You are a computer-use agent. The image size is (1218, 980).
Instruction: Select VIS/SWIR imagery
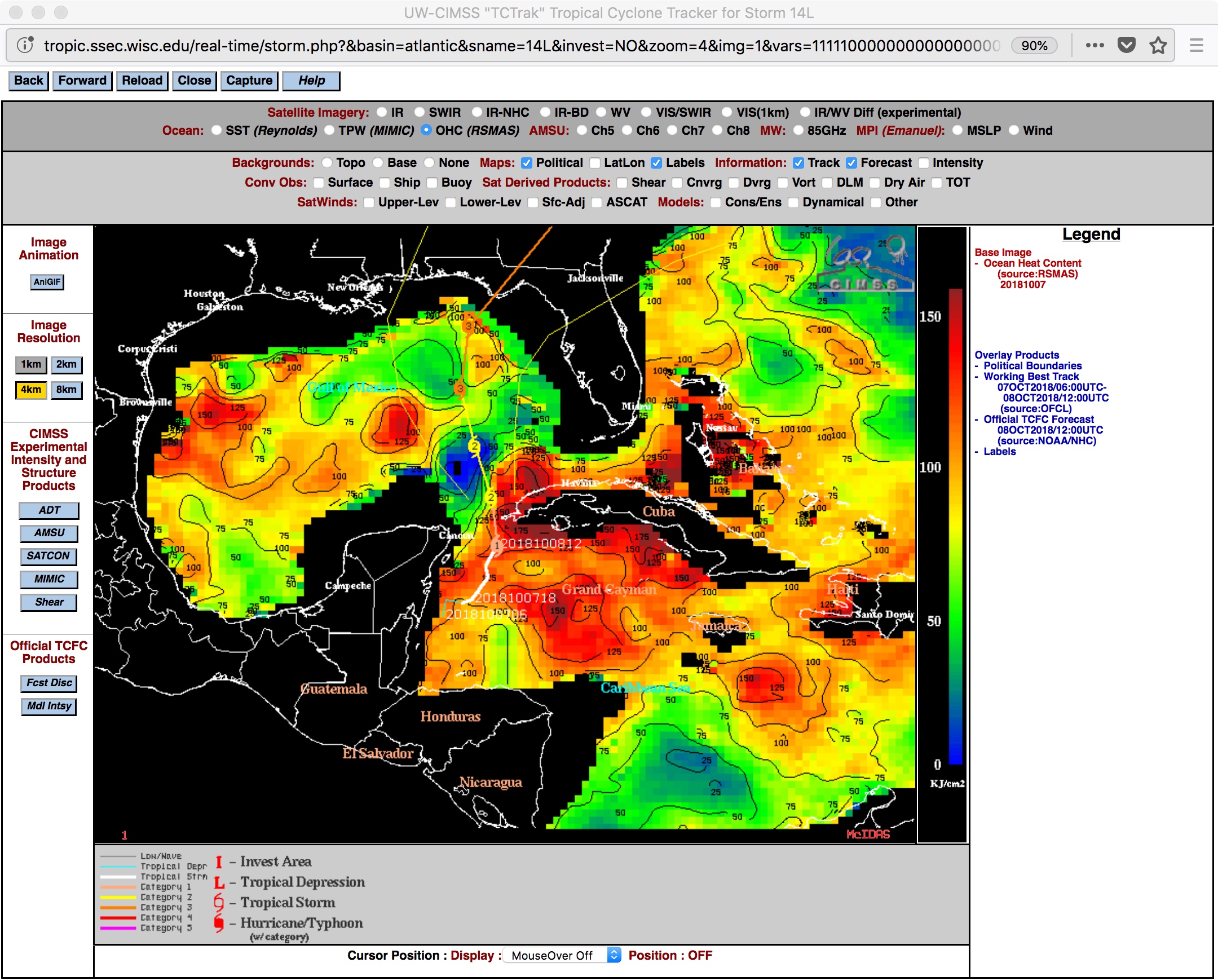tap(646, 112)
